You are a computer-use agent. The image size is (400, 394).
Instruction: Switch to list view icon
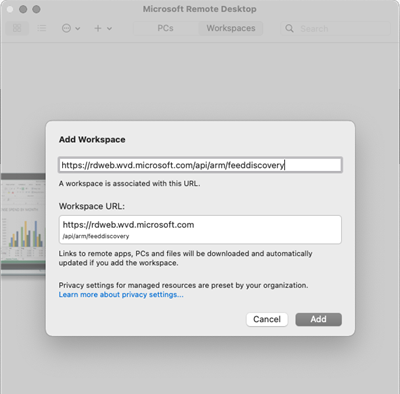coord(42,28)
